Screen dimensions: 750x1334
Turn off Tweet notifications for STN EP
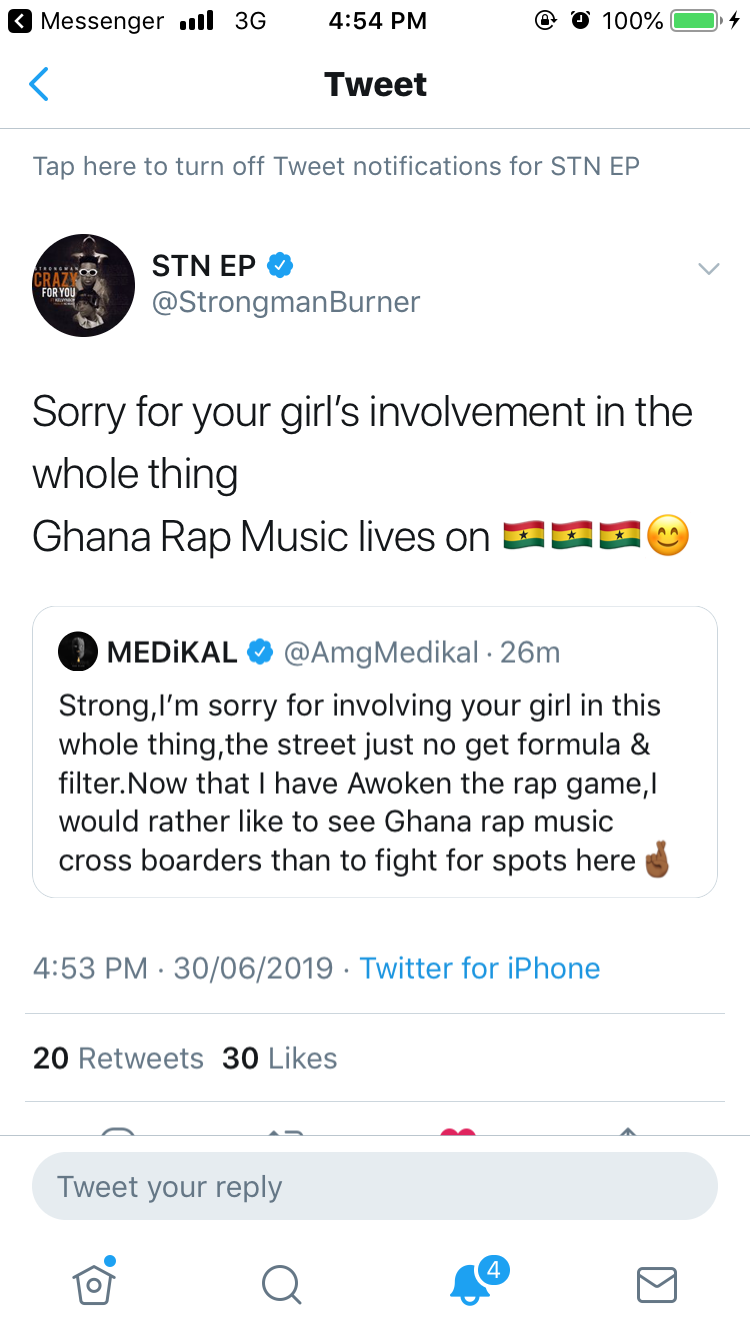(x=336, y=166)
